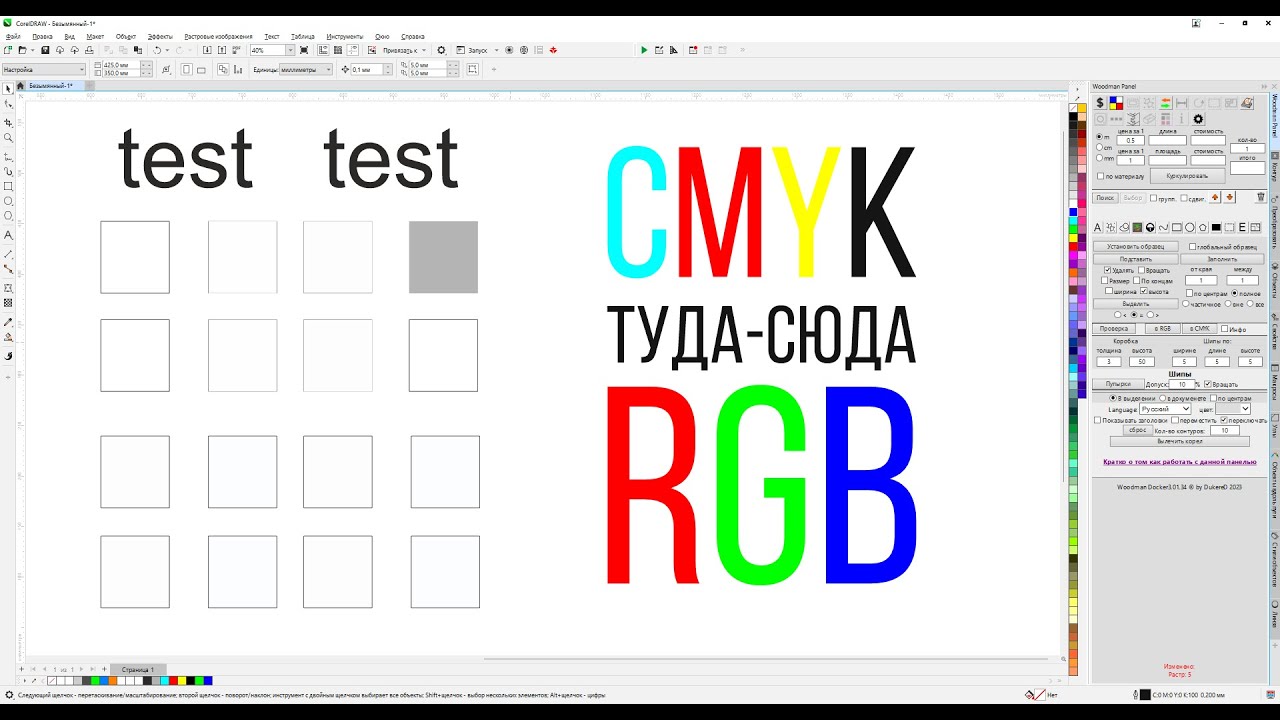Open the 'Настройка' page size dropdown

pos(43,70)
